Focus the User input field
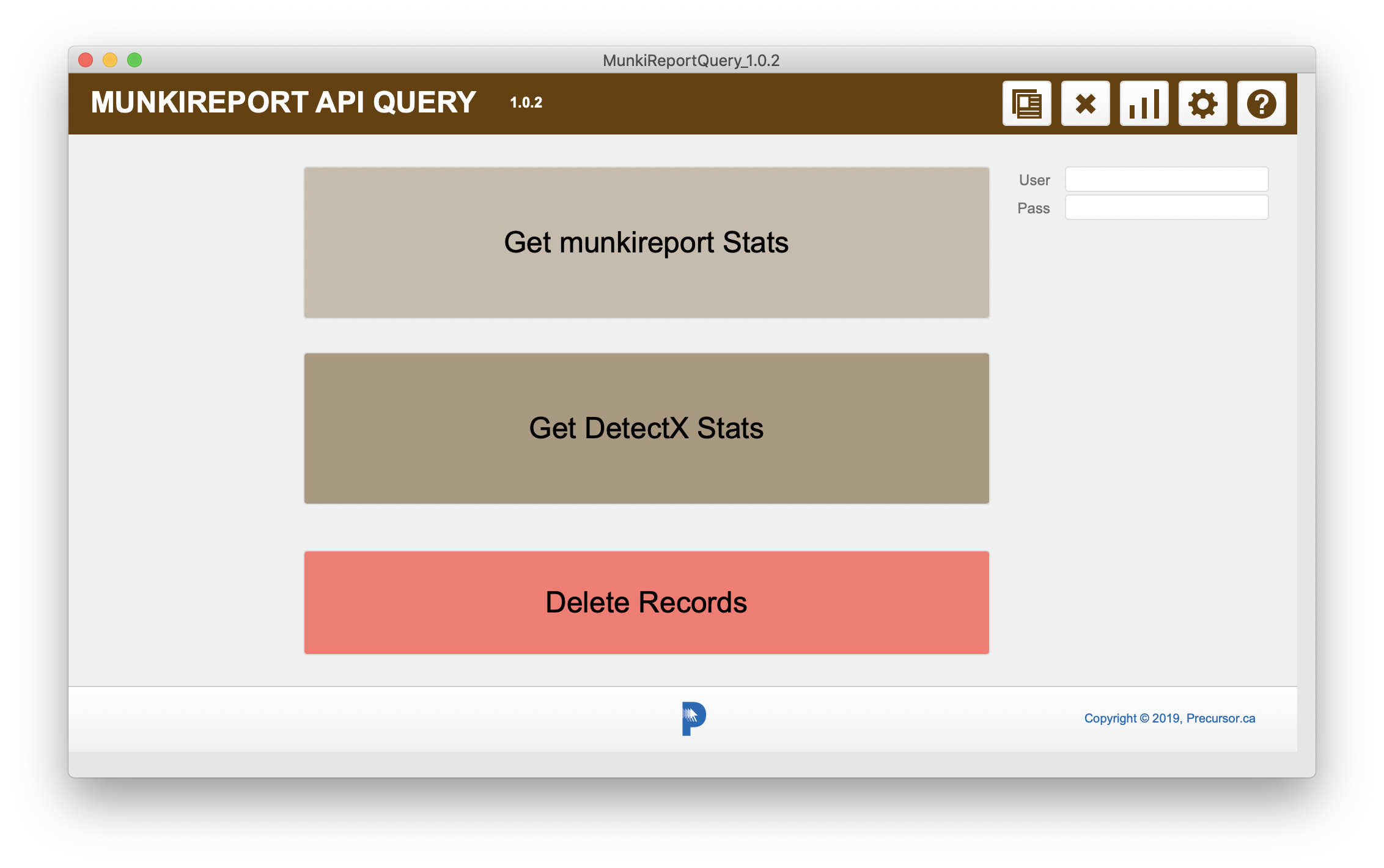 click(x=1166, y=179)
